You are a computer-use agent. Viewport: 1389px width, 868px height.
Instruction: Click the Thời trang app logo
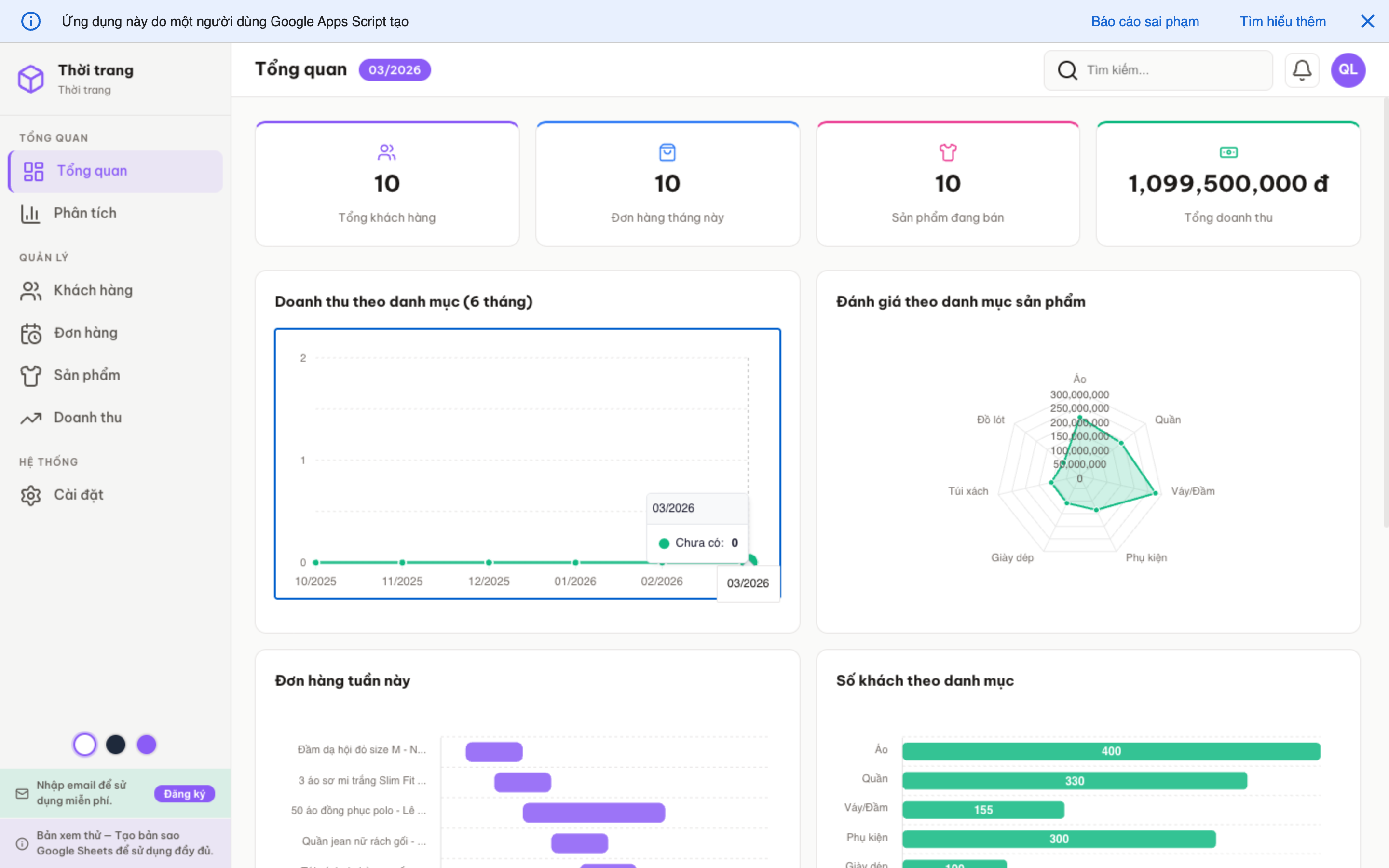(31, 79)
